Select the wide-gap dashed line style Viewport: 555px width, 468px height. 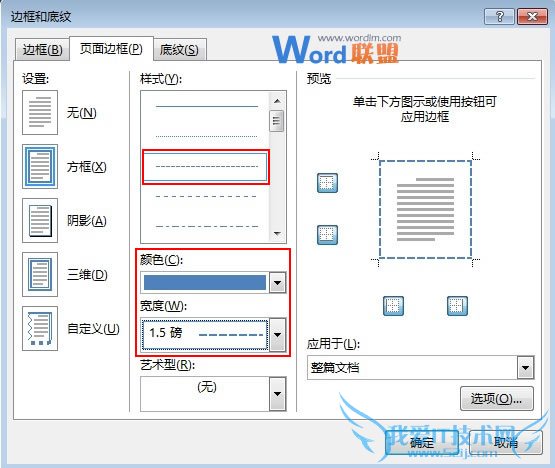[206, 196]
